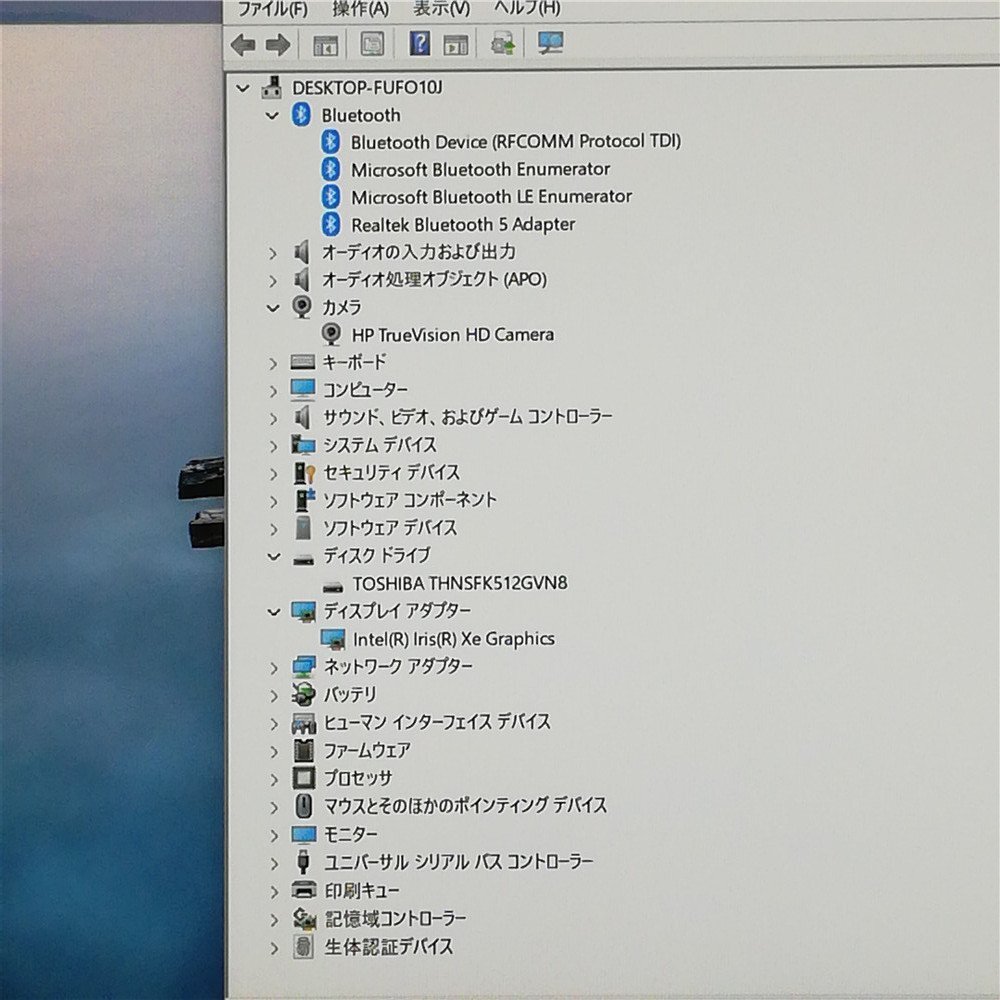Expand システム デバイス category
The height and width of the screenshot is (1000, 1000).
274,446
